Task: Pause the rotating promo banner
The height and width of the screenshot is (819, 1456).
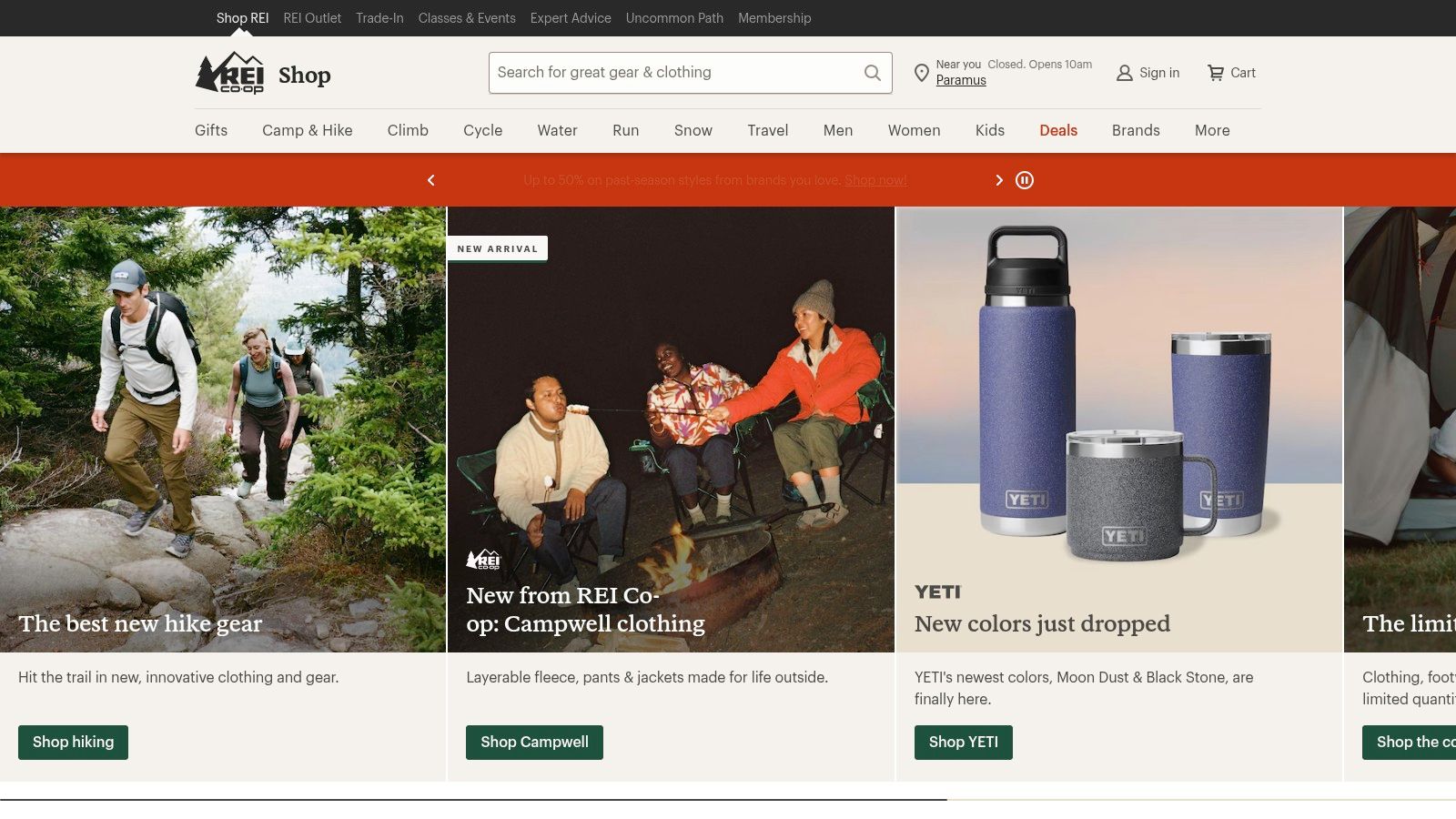Action: click(x=1025, y=180)
